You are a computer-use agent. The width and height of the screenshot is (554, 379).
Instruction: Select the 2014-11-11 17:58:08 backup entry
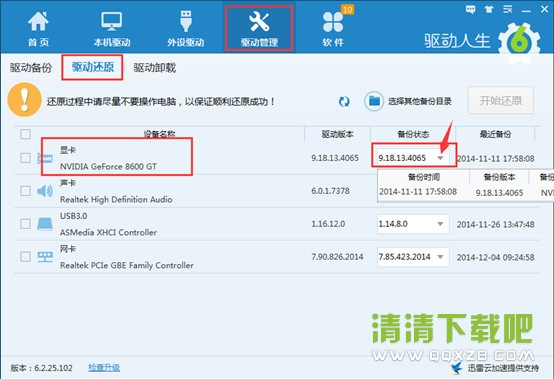click(x=418, y=192)
